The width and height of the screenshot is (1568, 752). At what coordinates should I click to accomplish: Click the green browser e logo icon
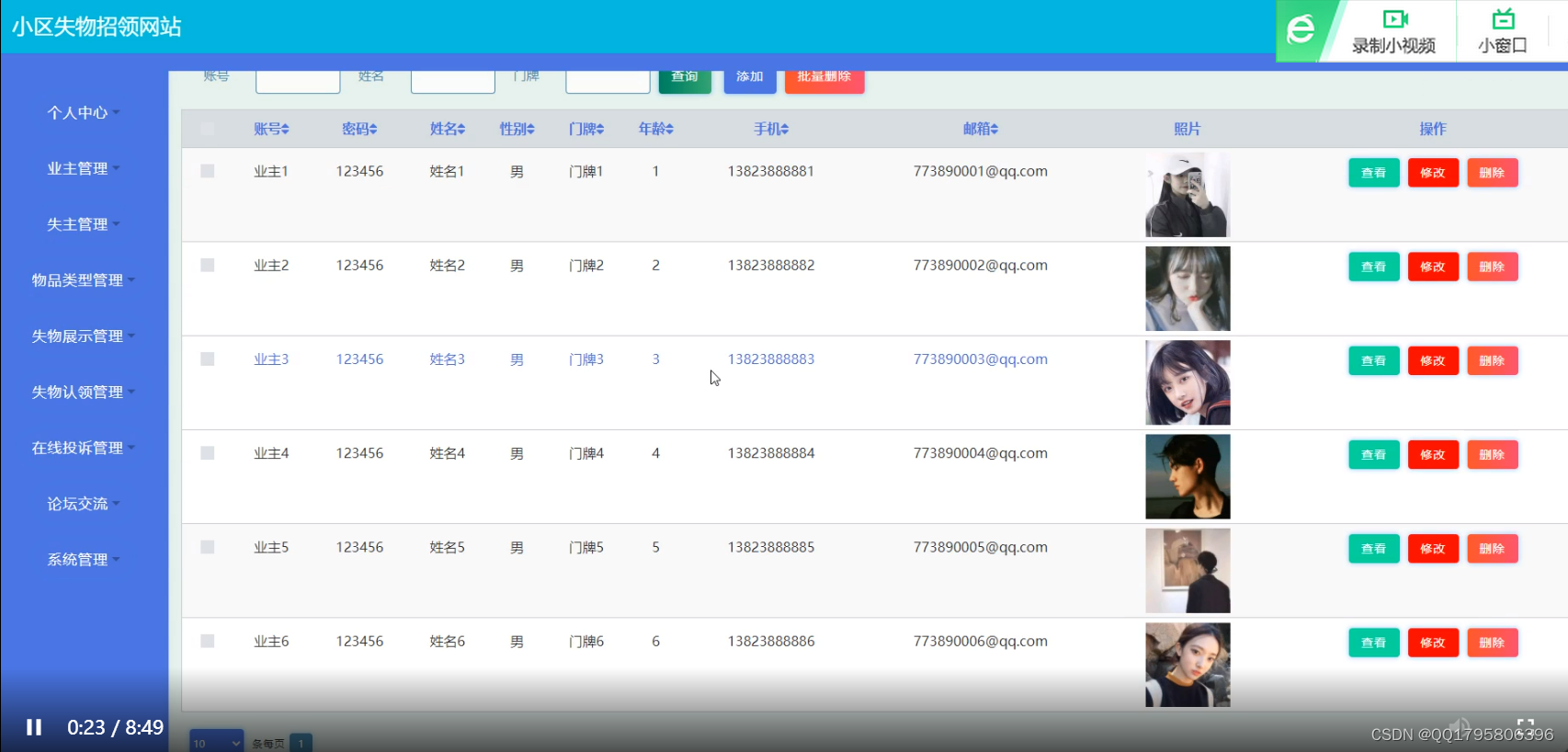tap(1300, 30)
